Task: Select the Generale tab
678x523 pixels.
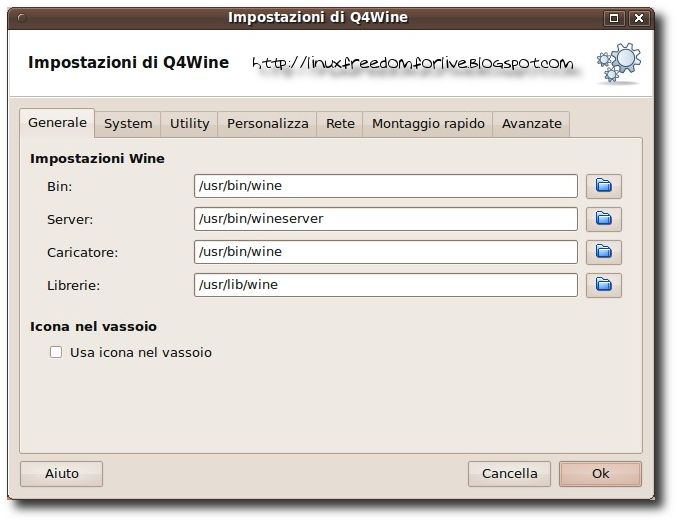Action: point(57,123)
